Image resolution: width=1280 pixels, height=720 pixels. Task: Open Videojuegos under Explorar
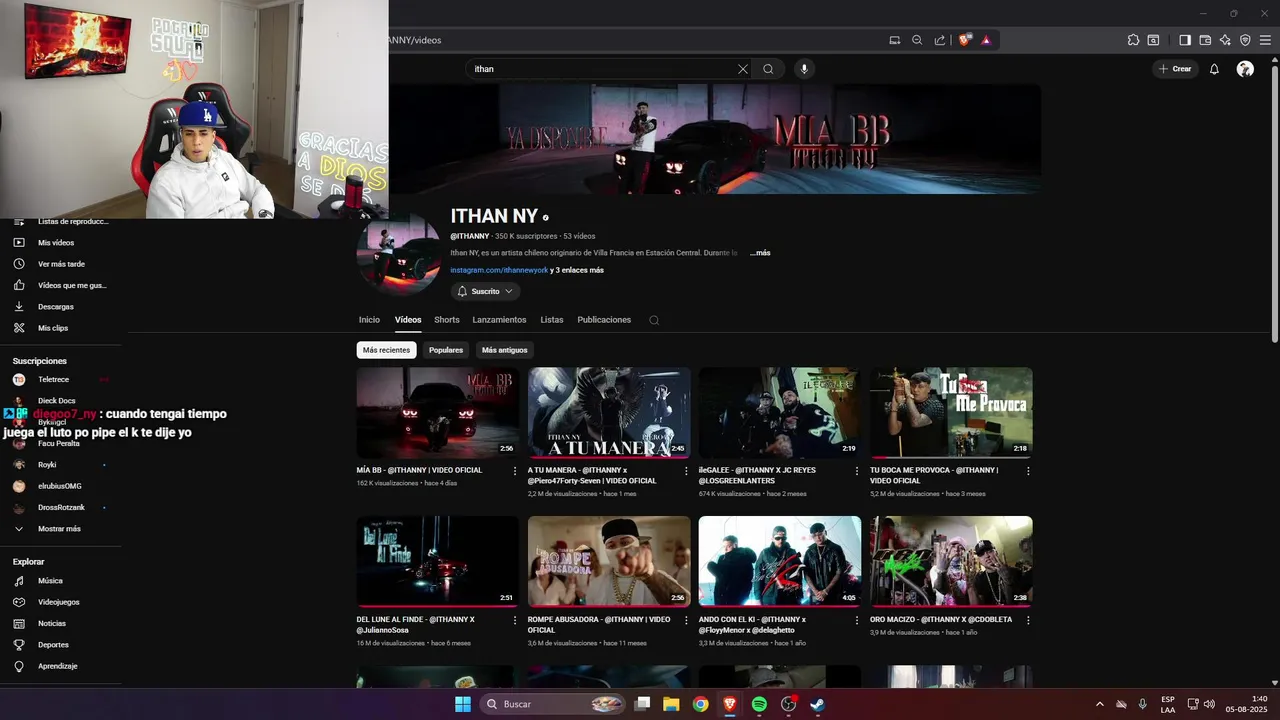tap(59, 602)
